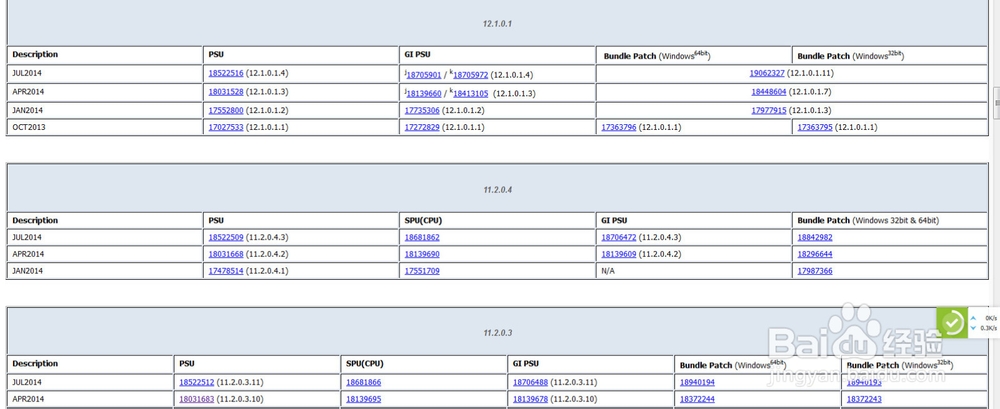Open GI PSU patch 17735306

tap(422, 110)
